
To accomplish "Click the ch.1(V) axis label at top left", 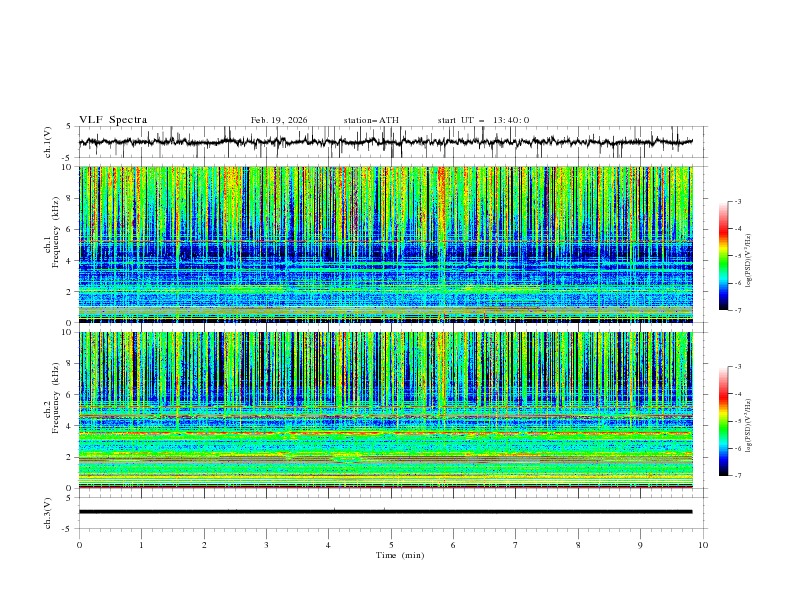I will (x=48, y=142).
